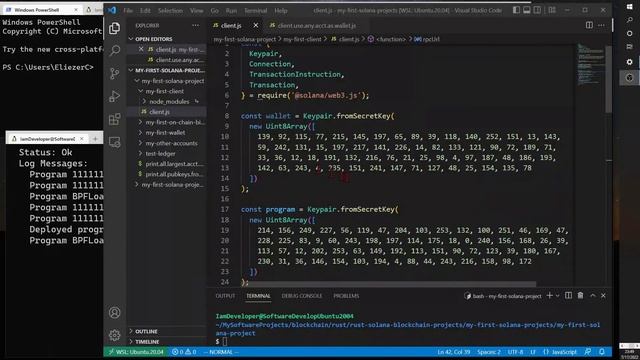
Task: Click Ln 42, Col 39 status item
Action: click(454, 351)
